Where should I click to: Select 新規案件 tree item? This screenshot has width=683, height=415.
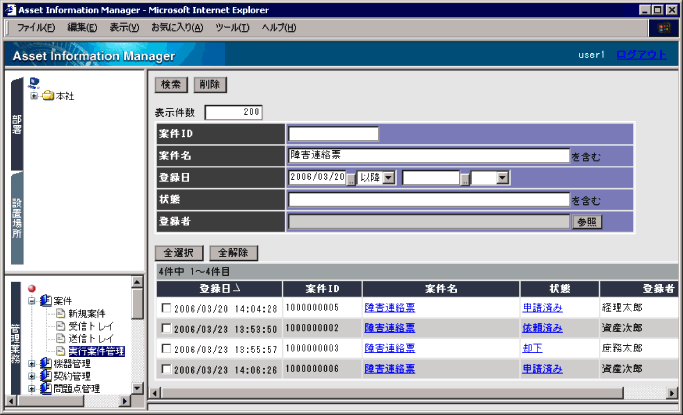click(87, 314)
